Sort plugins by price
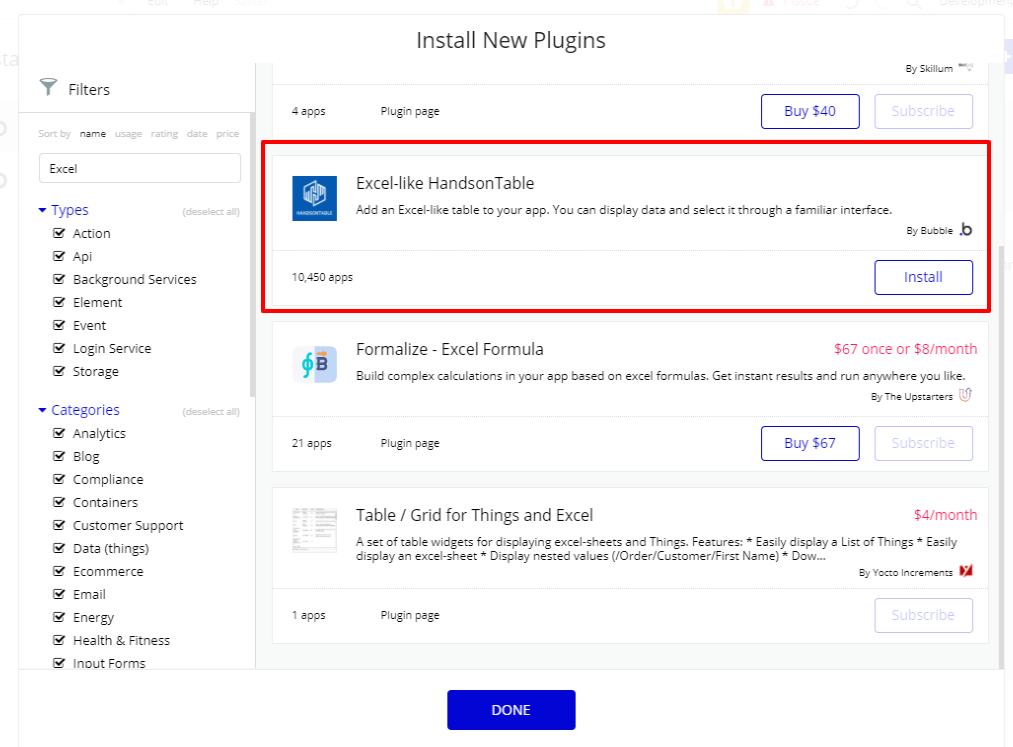Viewport: 1013px width, 747px height. click(227, 134)
